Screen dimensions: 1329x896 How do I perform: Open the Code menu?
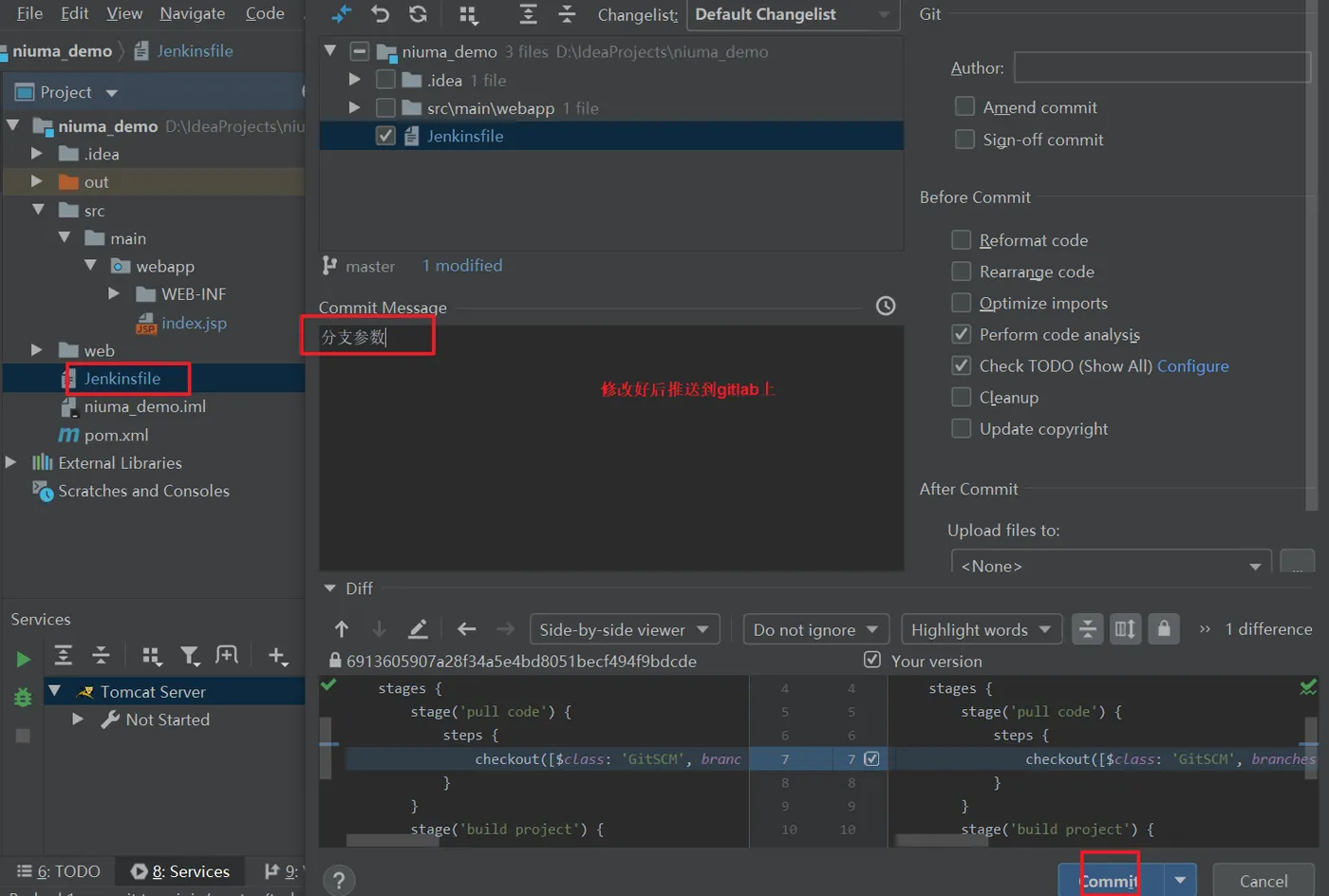[265, 13]
